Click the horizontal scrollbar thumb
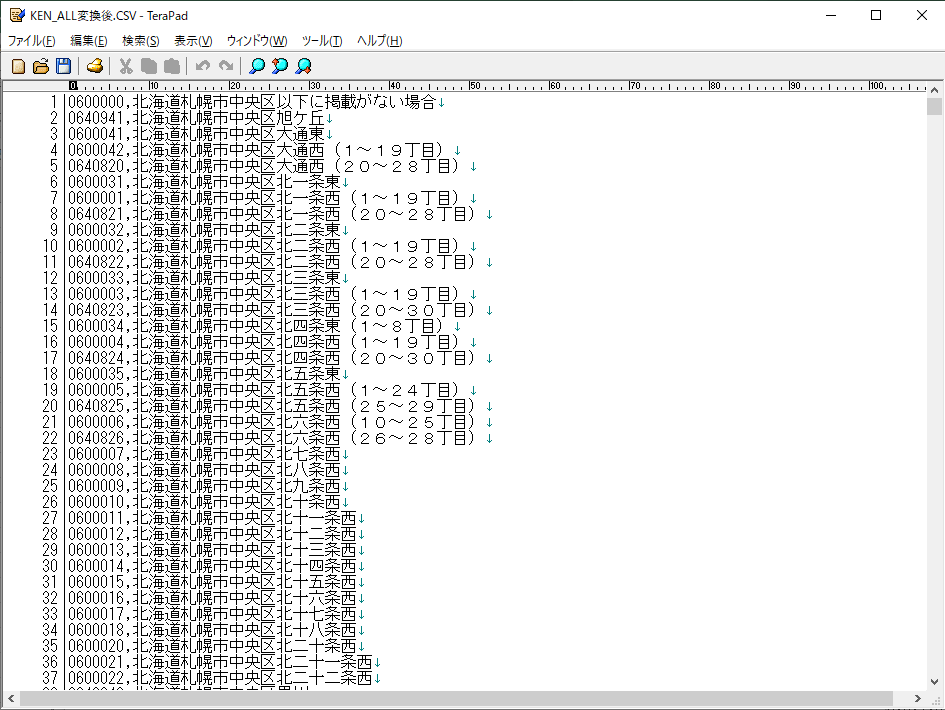The height and width of the screenshot is (710, 945). coord(456,699)
